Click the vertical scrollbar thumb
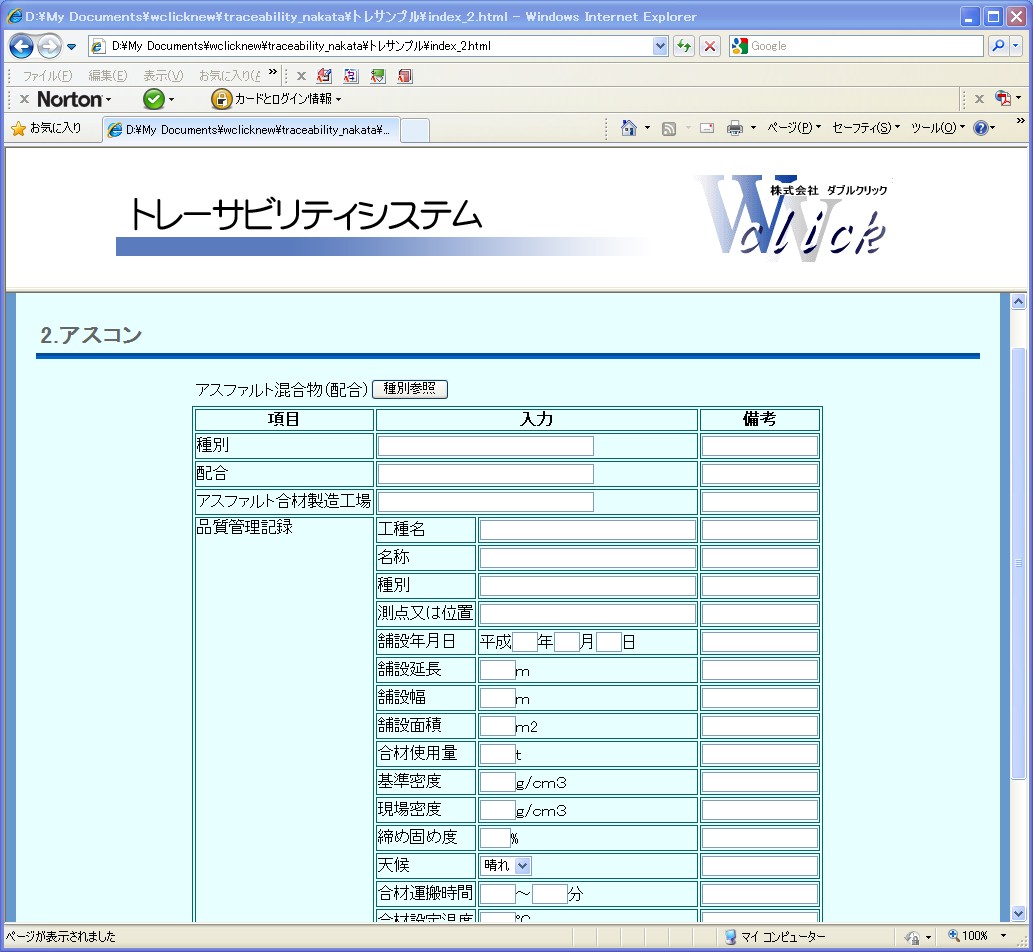The width and height of the screenshot is (1033, 952). point(1019,564)
